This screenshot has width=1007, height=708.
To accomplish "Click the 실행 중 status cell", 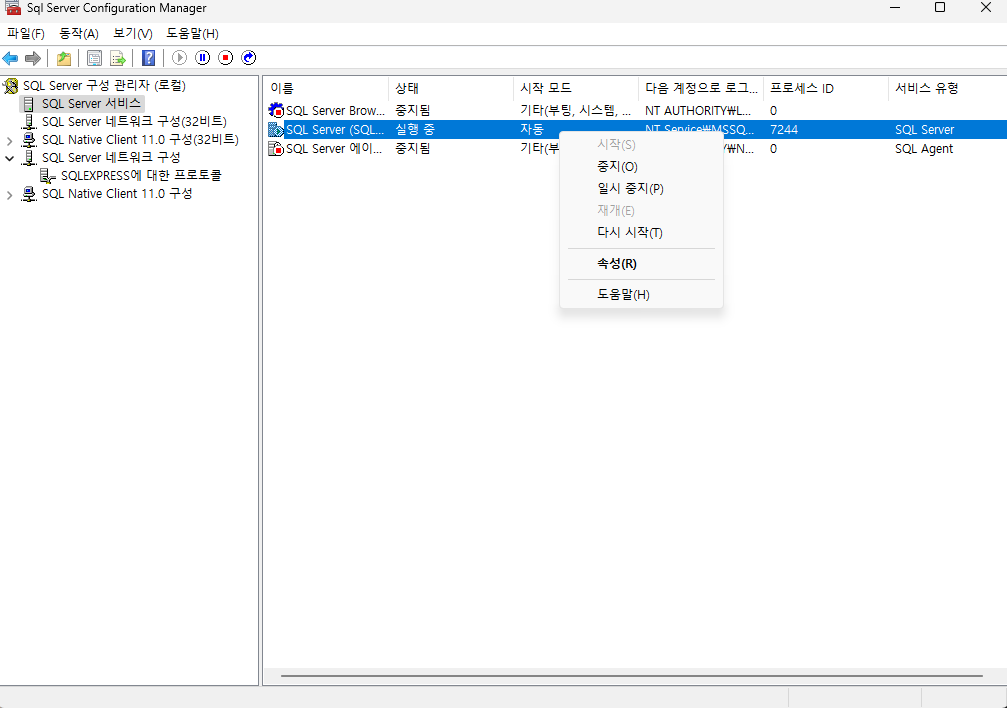I will 415,129.
